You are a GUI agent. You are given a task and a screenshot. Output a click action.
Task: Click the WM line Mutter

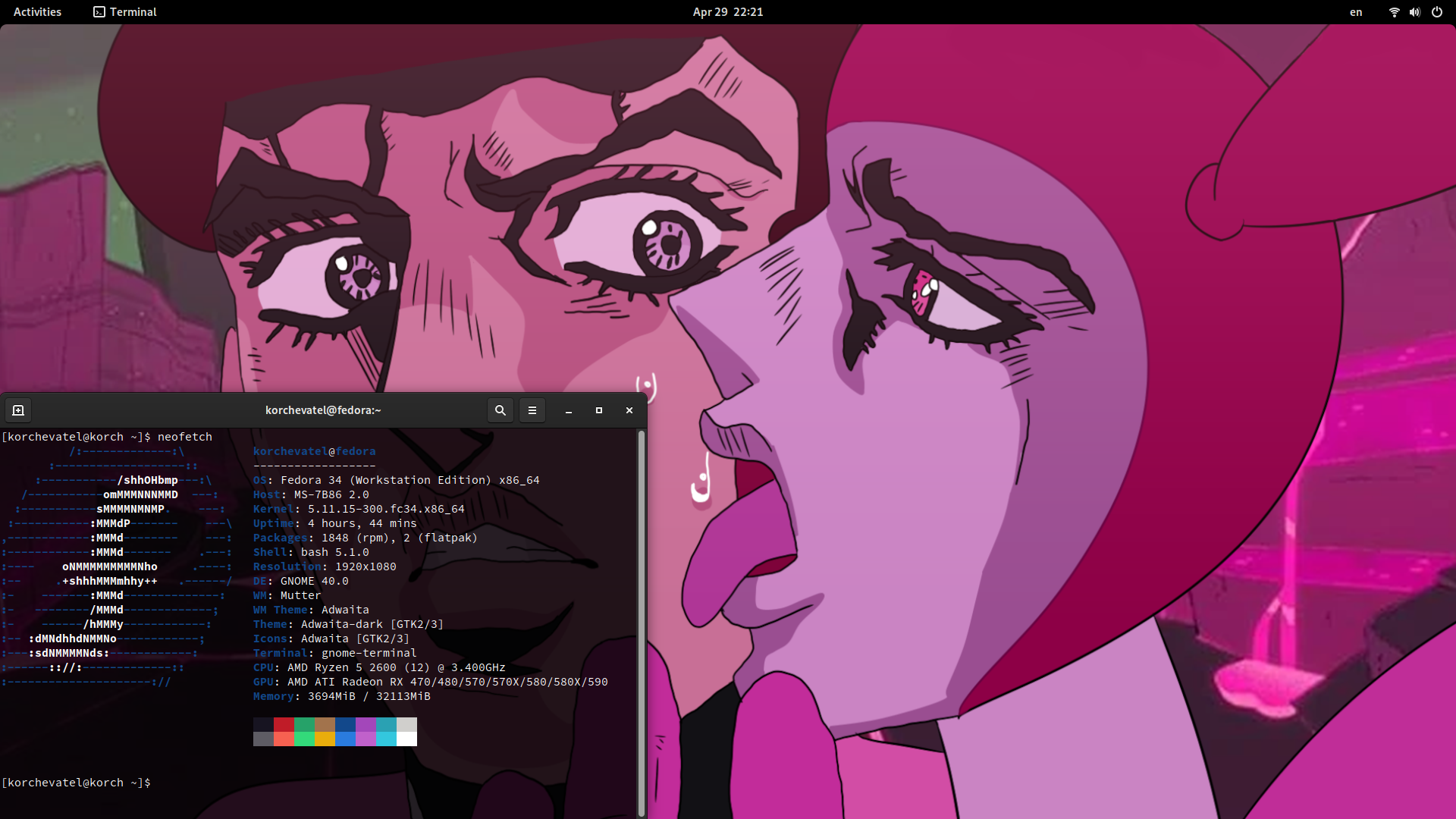coord(287,595)
